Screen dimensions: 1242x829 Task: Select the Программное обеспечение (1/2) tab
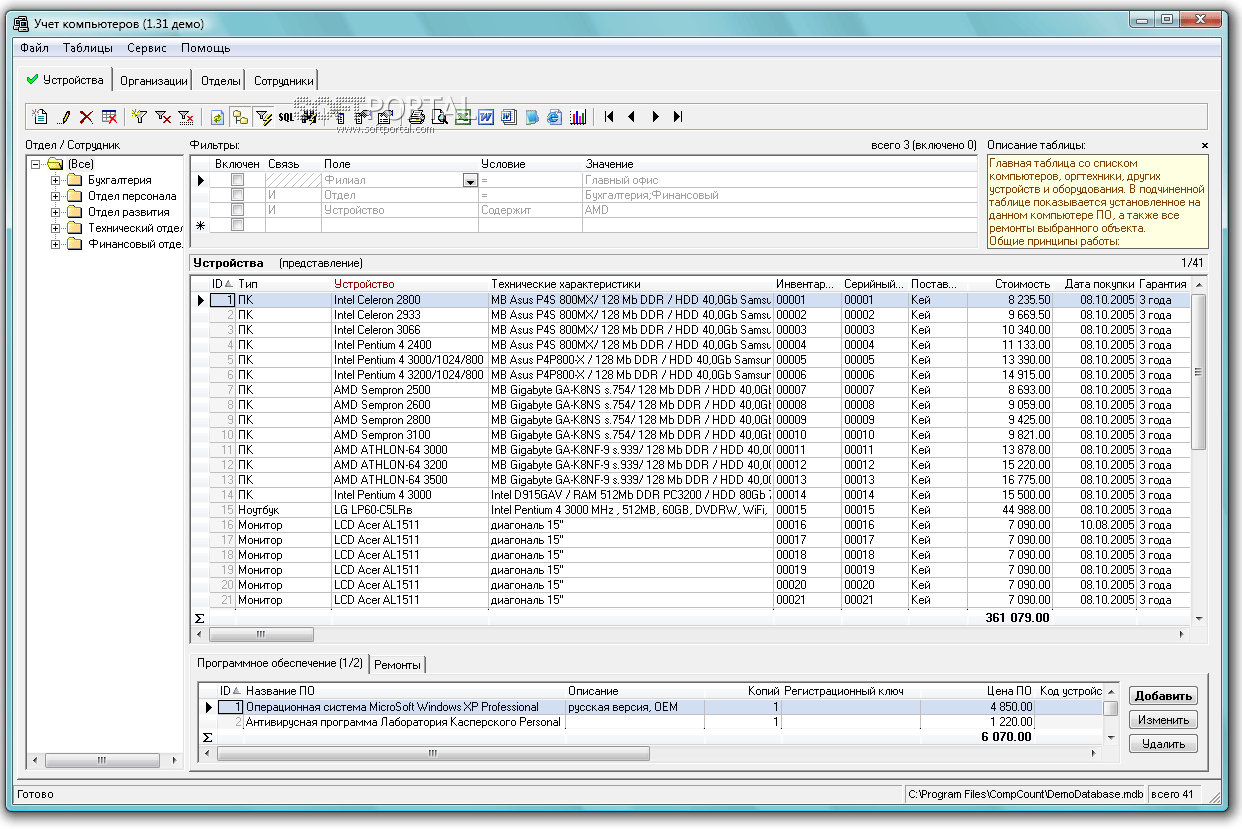280,663
